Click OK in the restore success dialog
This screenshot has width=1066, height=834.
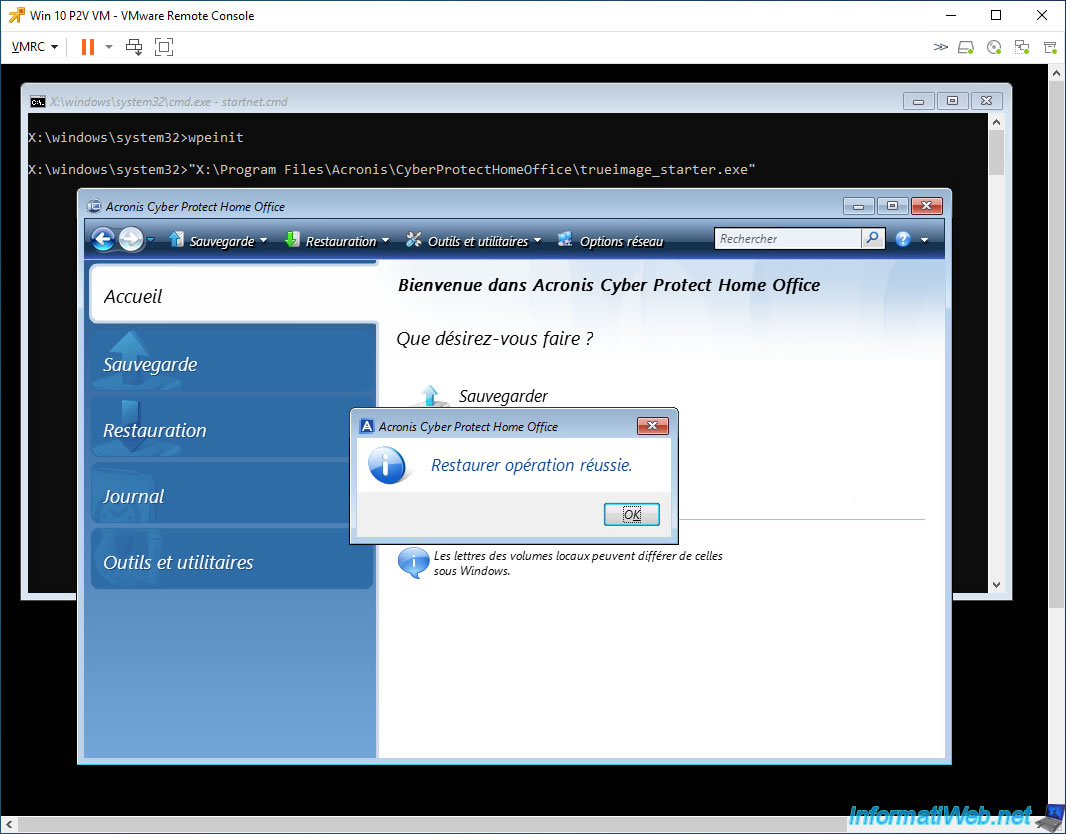click(x=632, y=515)
